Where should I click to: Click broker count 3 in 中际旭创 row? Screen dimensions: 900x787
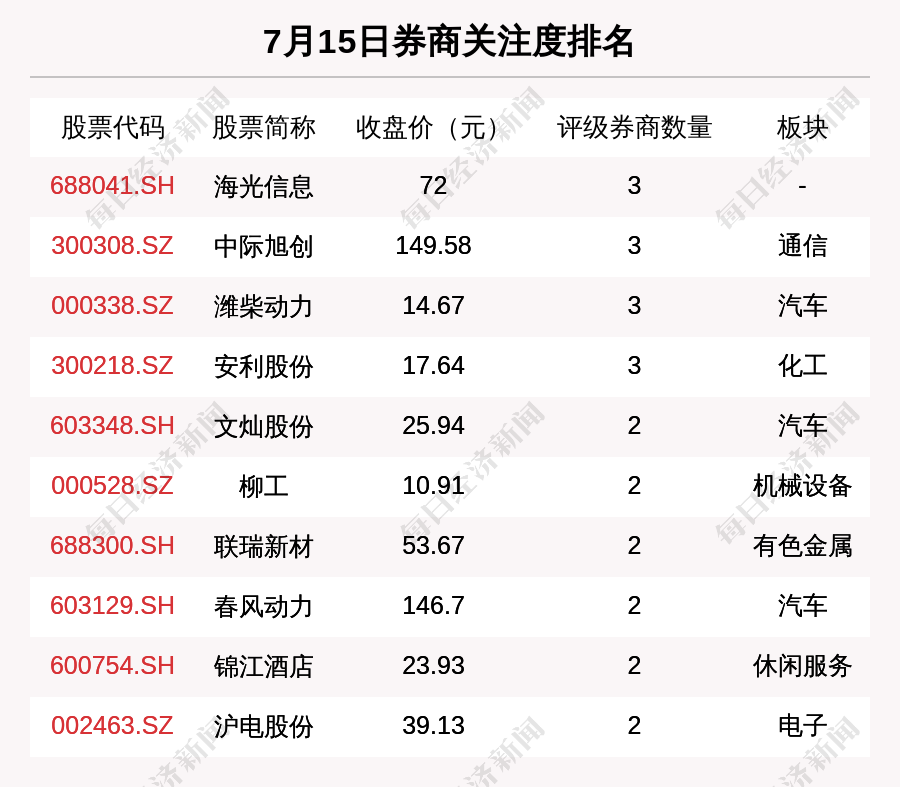[x=634, y=246]
